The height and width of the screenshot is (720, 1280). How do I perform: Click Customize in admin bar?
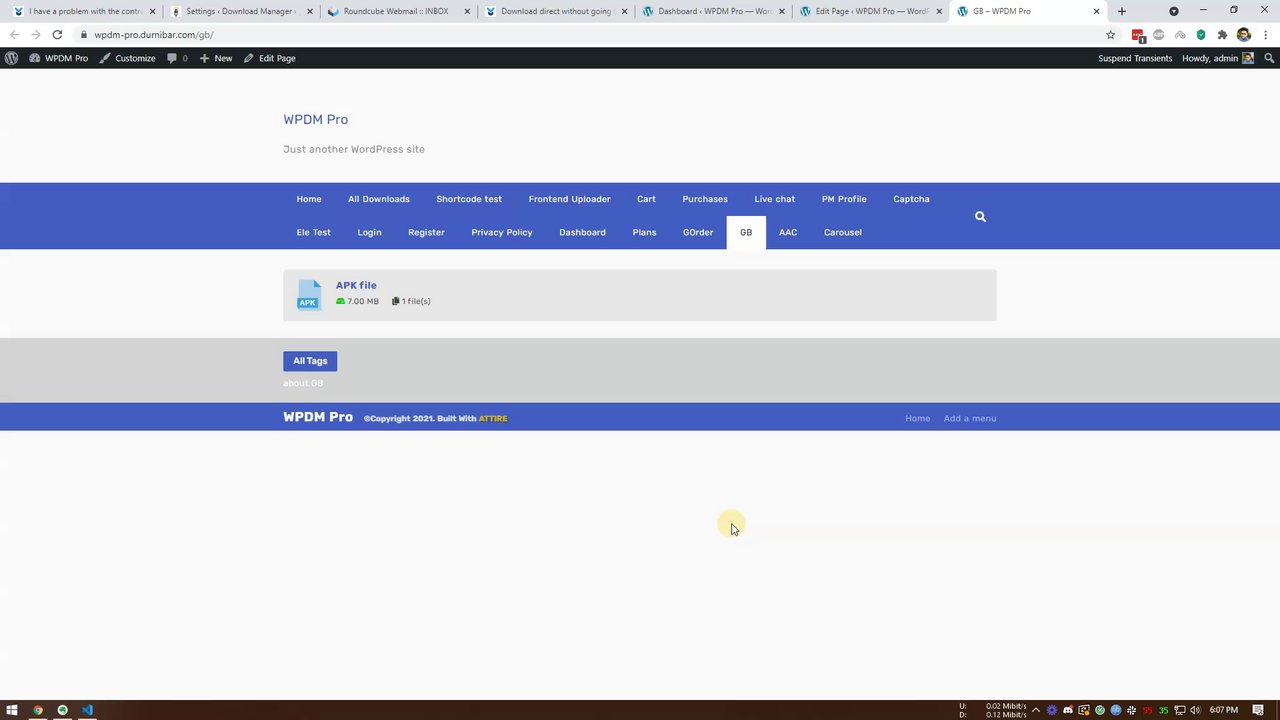click(127, 58)
